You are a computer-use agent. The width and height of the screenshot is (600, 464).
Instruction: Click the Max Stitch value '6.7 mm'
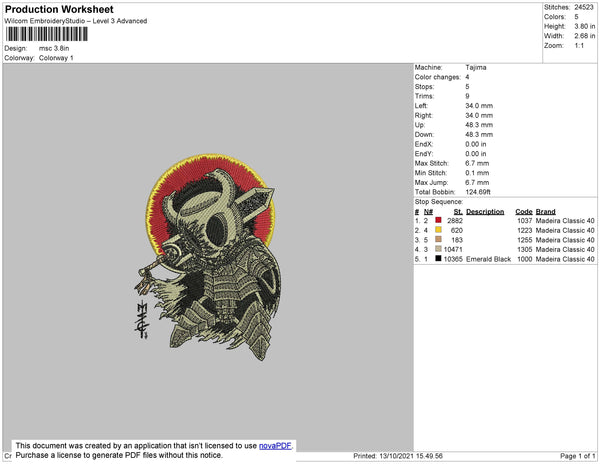pyautogui.click(x=477, y=163)
